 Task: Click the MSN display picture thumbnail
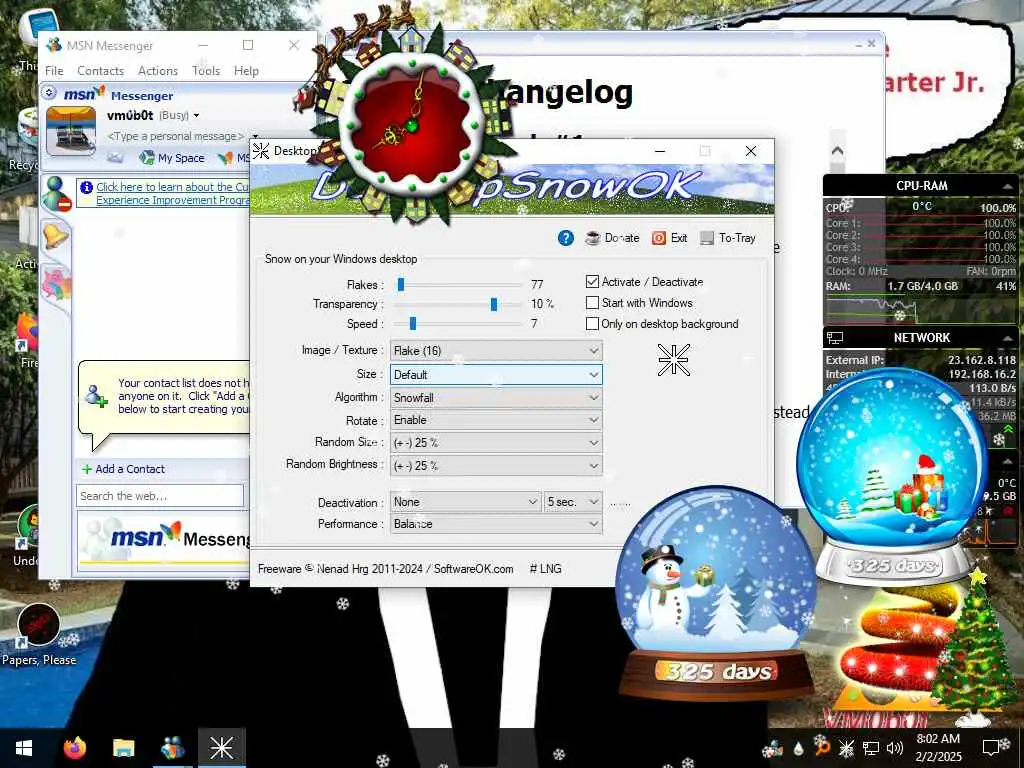coord(71,132)
